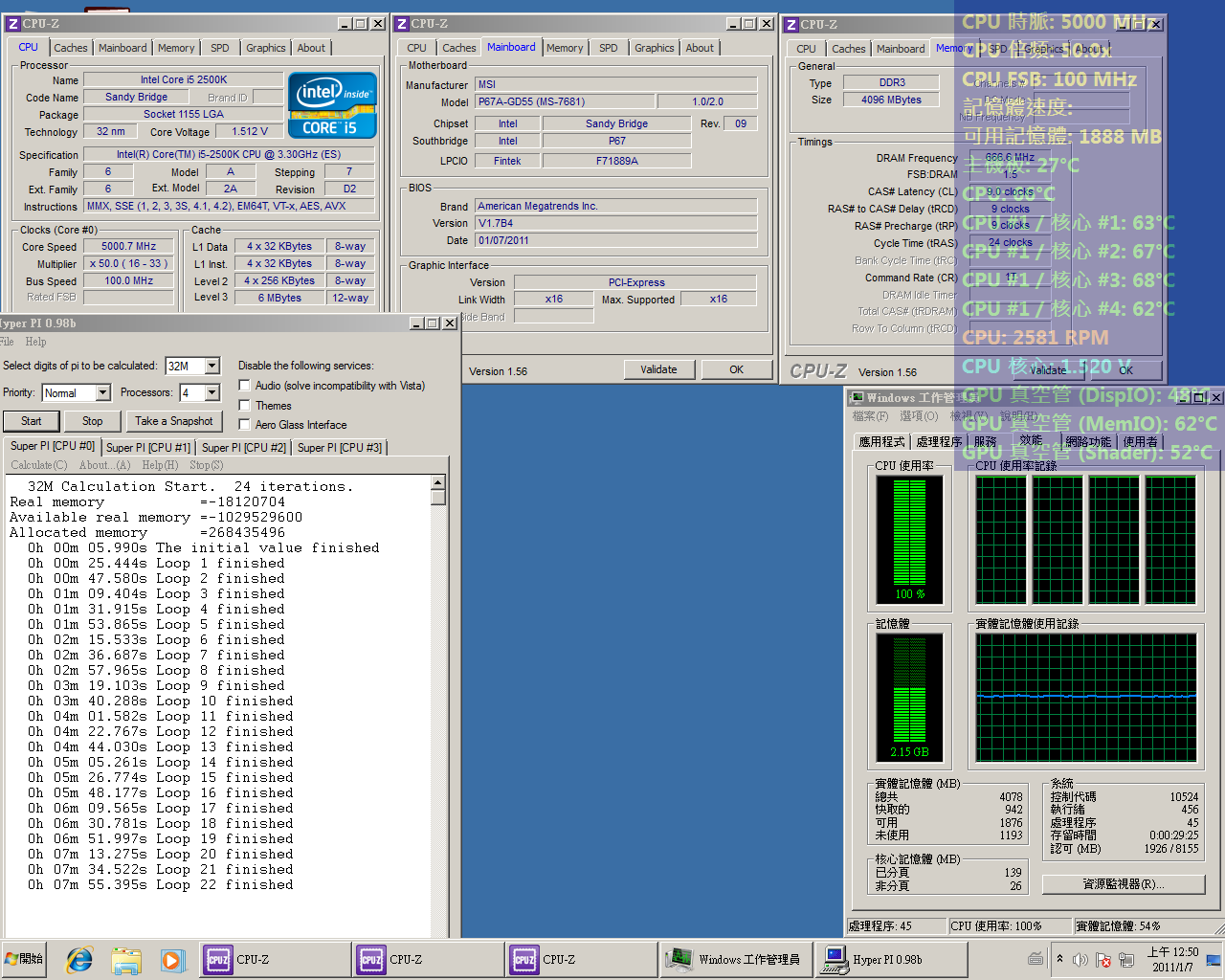Open Graphics tab in Mainboard CPU-Z window

654,48
